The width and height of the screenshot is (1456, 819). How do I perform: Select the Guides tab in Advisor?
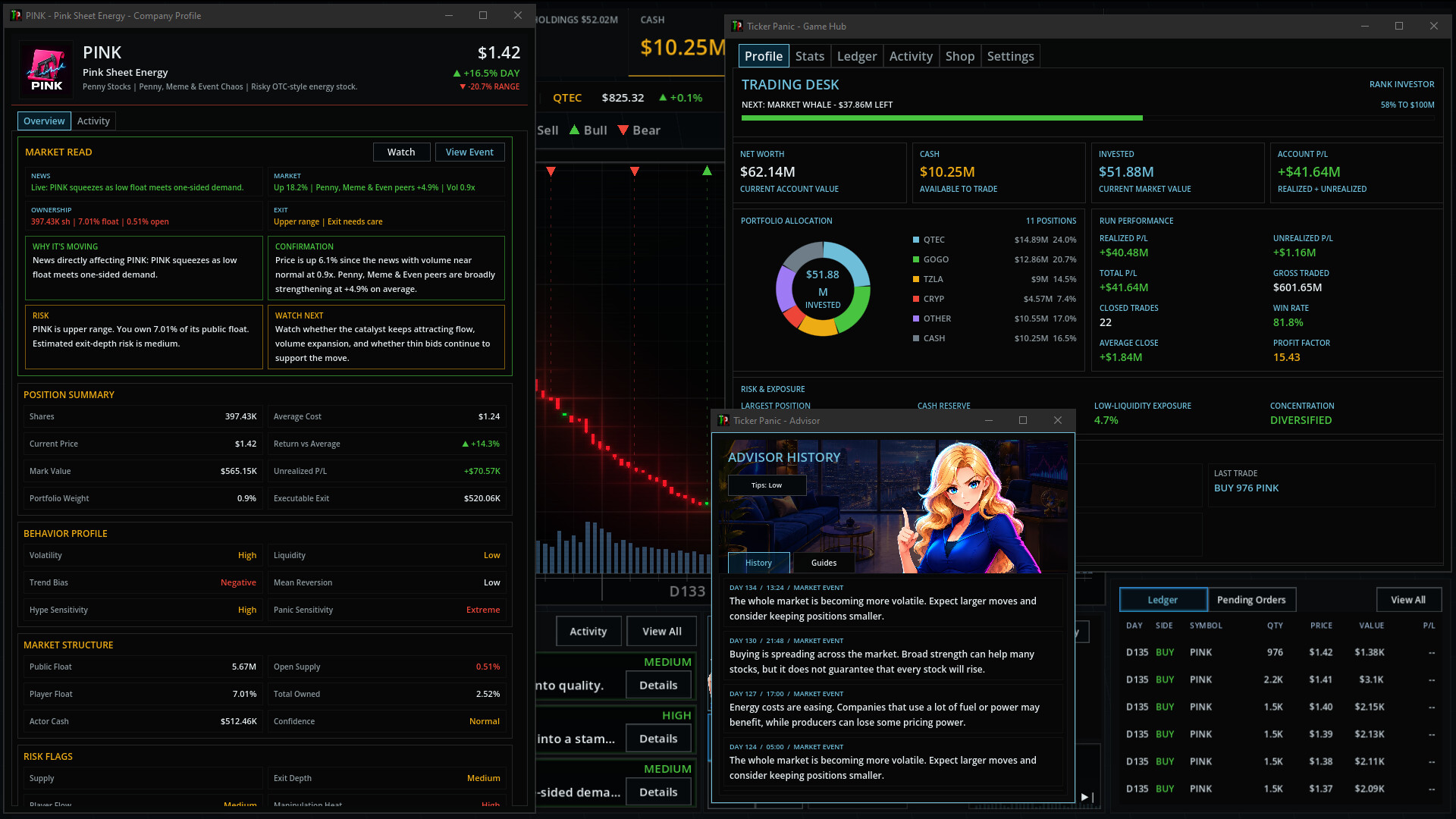pos(824,563)
